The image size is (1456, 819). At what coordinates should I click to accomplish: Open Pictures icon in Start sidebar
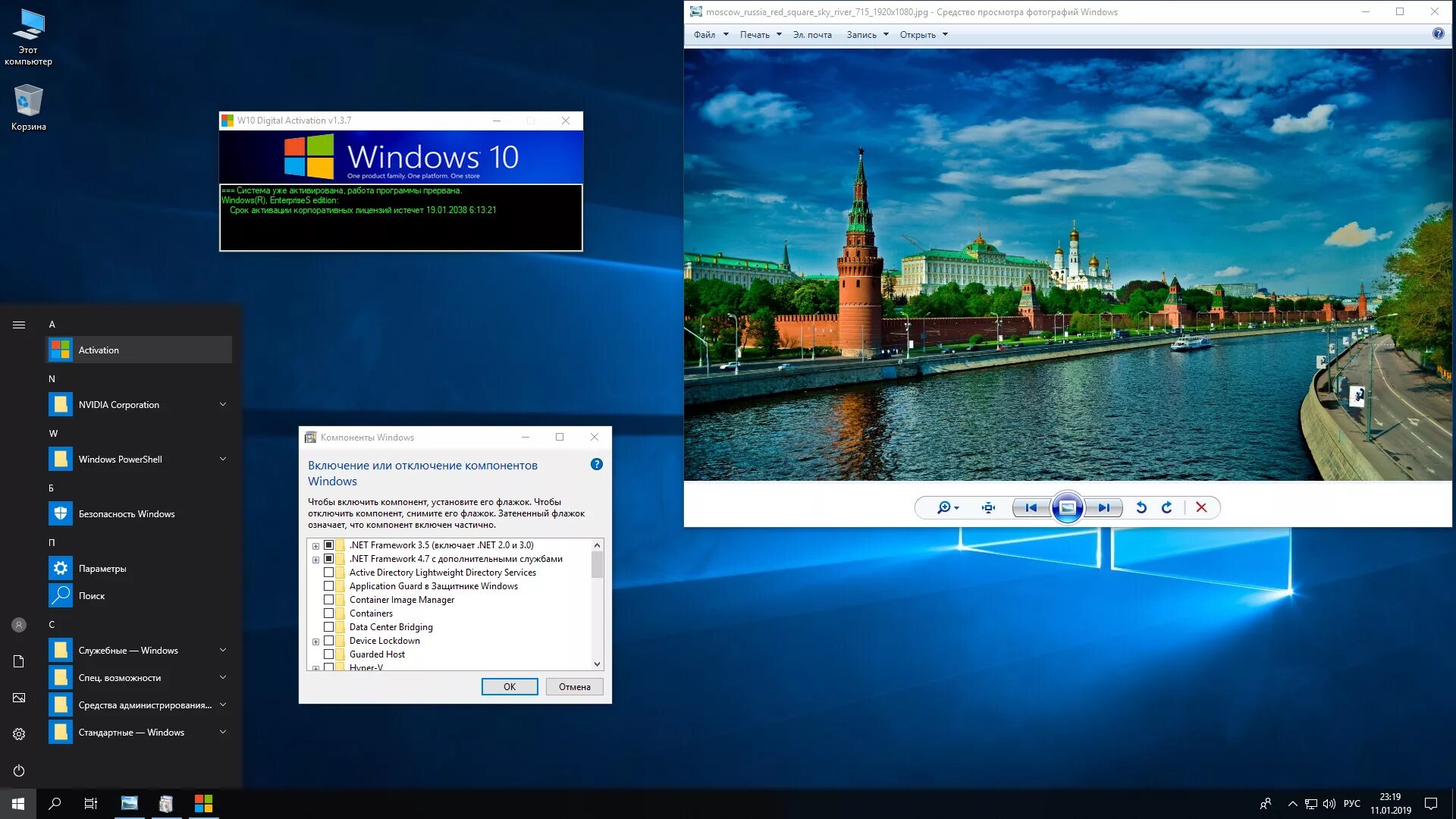click(x=19, y=698)
